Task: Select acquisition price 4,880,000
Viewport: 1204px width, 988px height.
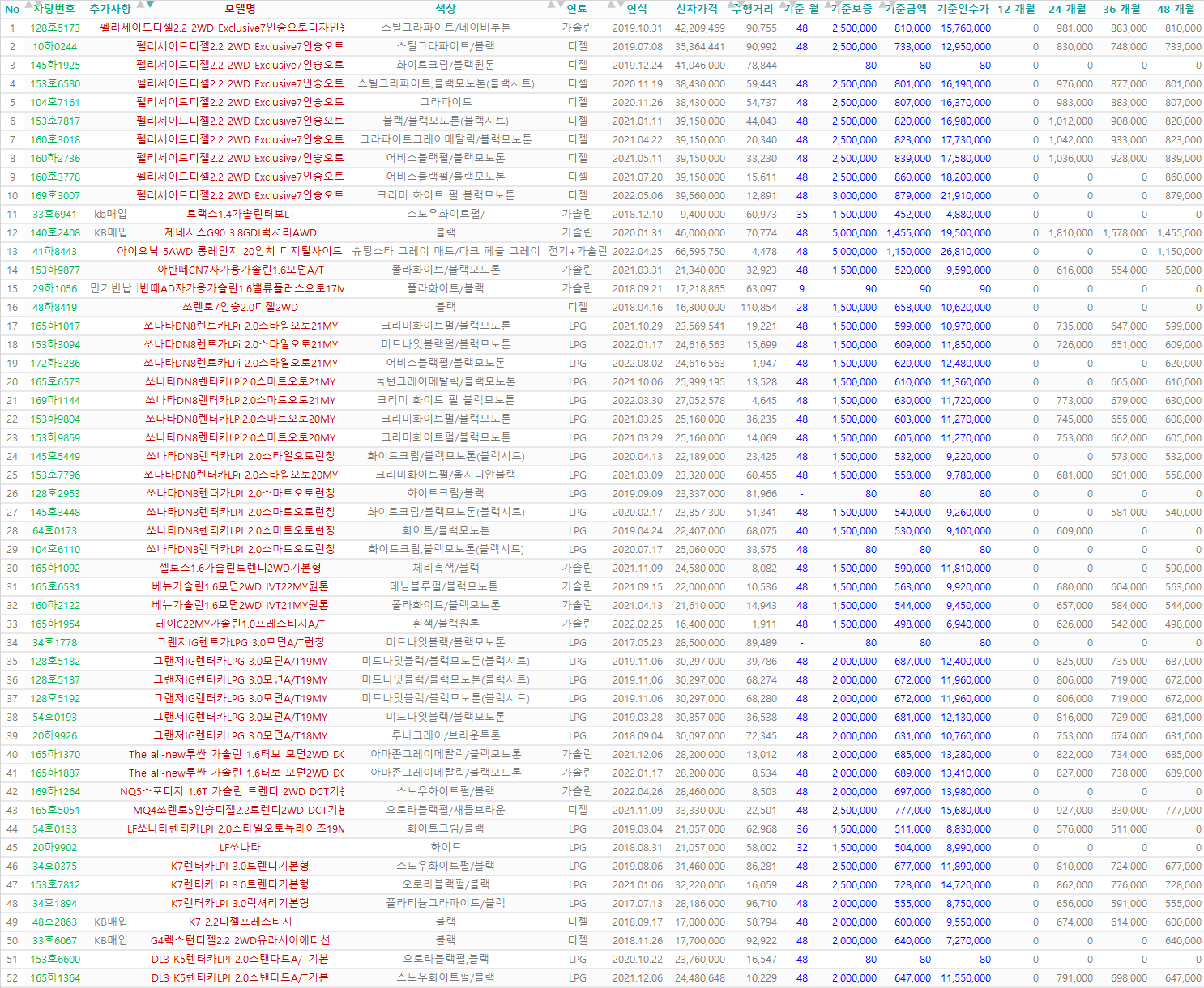Action: (968, 214)
